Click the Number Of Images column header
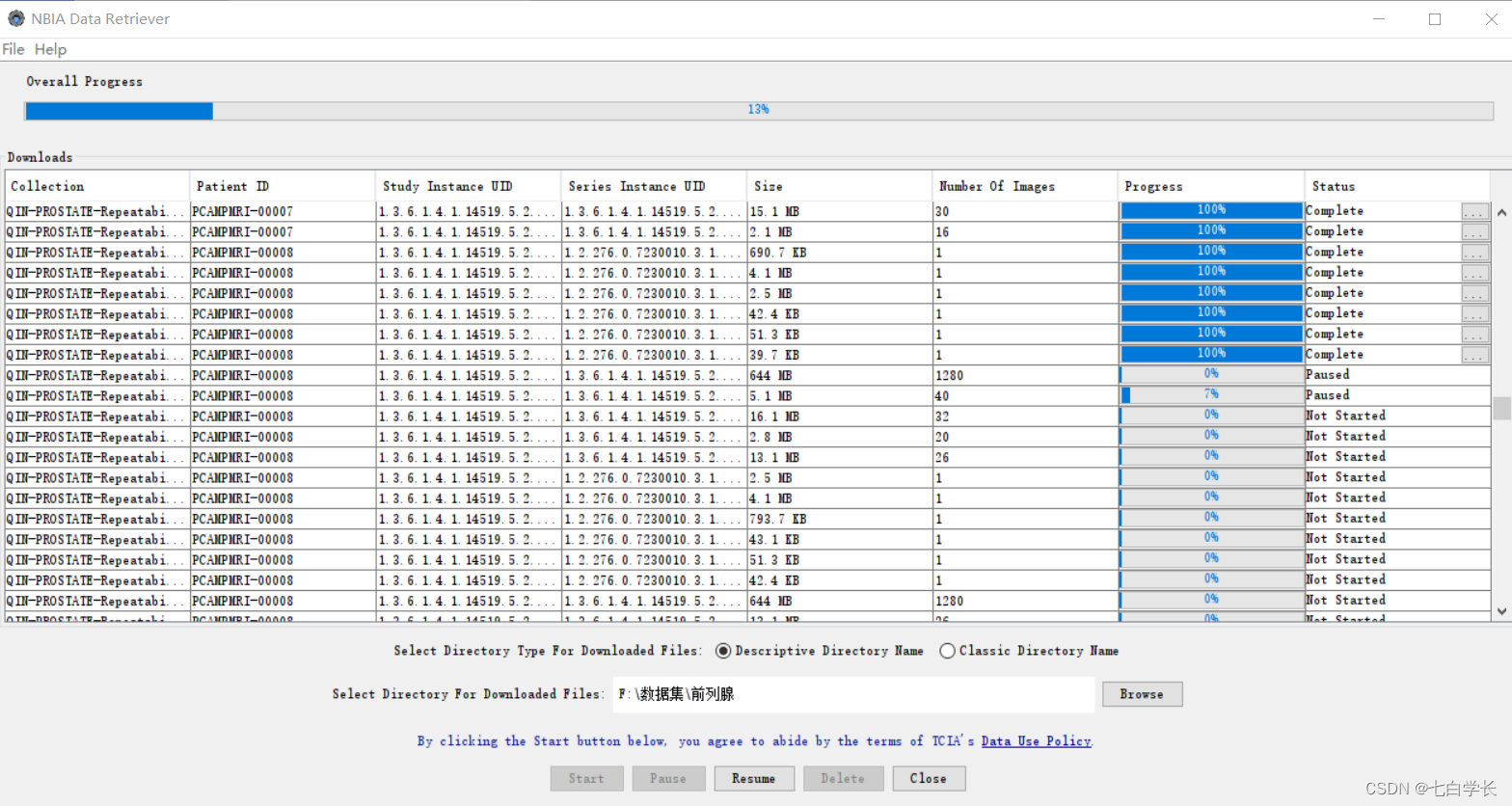 1025,186
